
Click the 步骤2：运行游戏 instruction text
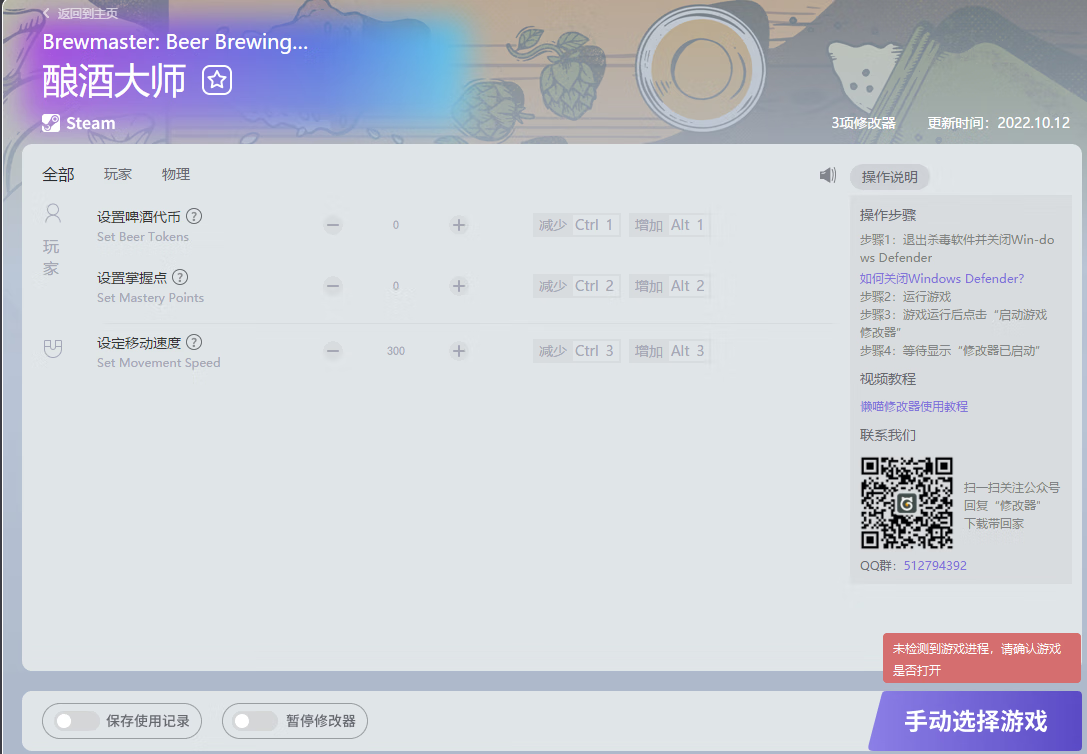pos(905,297)
